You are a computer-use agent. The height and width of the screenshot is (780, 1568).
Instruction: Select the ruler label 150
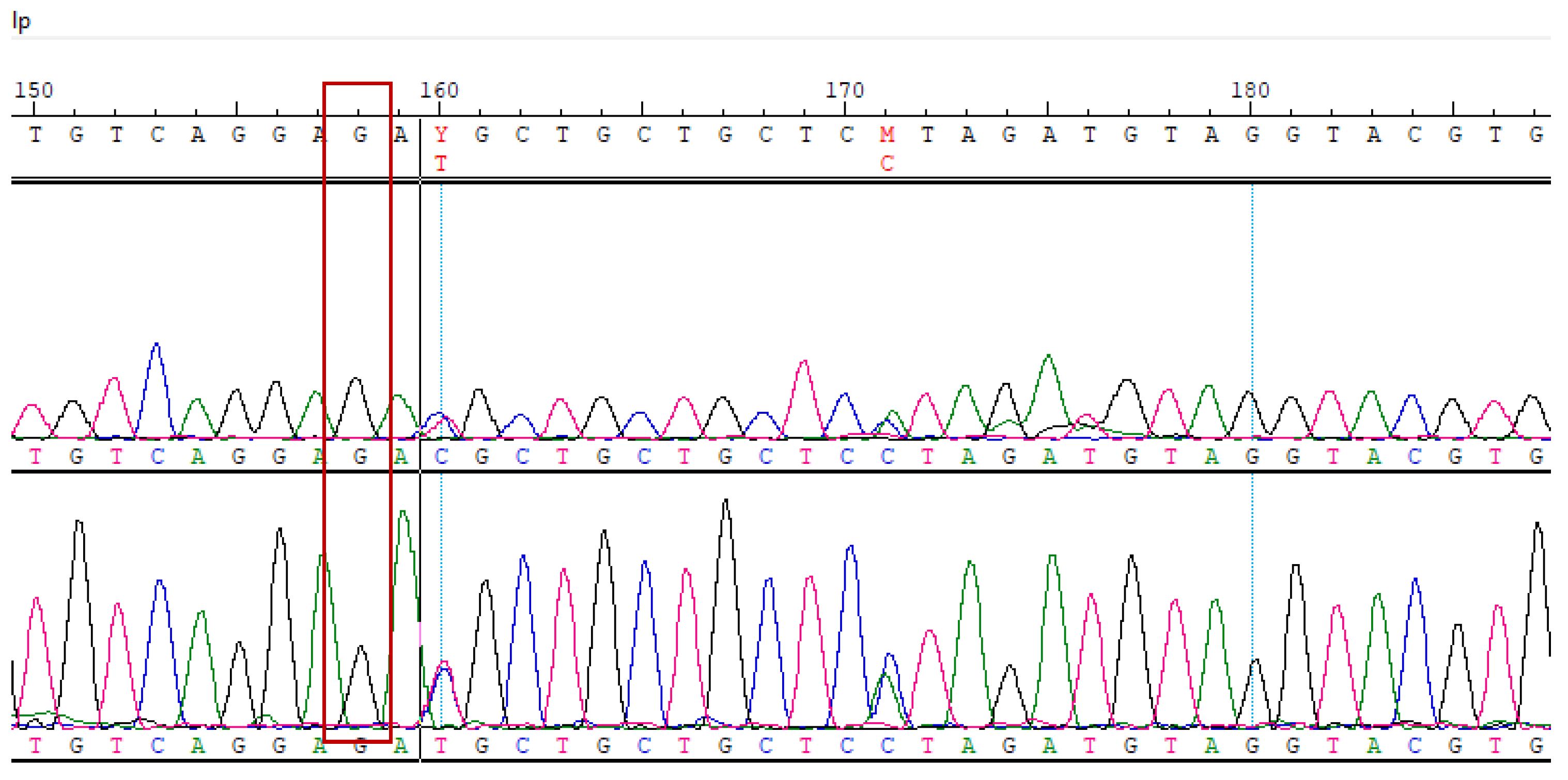pyautogui.click(x=34, y=90)
